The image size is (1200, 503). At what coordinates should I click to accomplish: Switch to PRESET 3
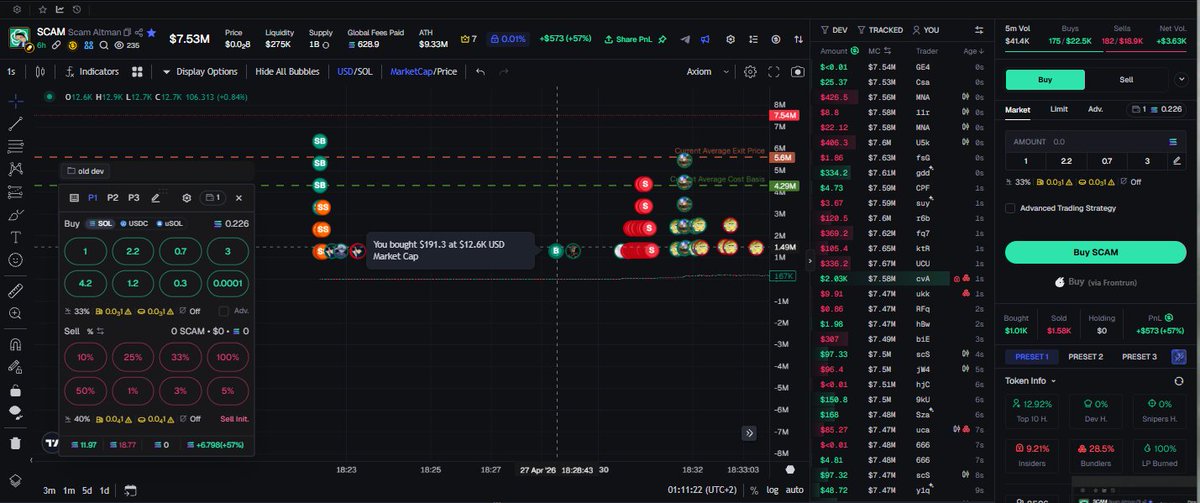click(1139, 356)
